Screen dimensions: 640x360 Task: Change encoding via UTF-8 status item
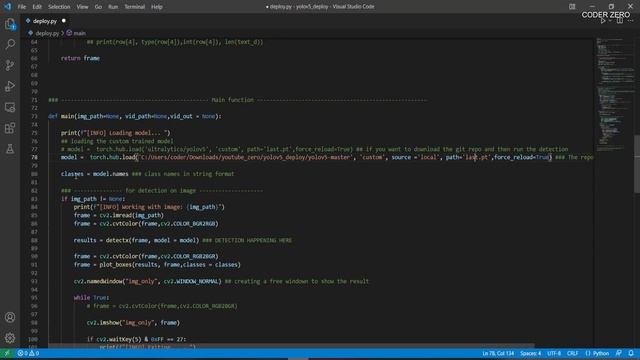[554, 353]
